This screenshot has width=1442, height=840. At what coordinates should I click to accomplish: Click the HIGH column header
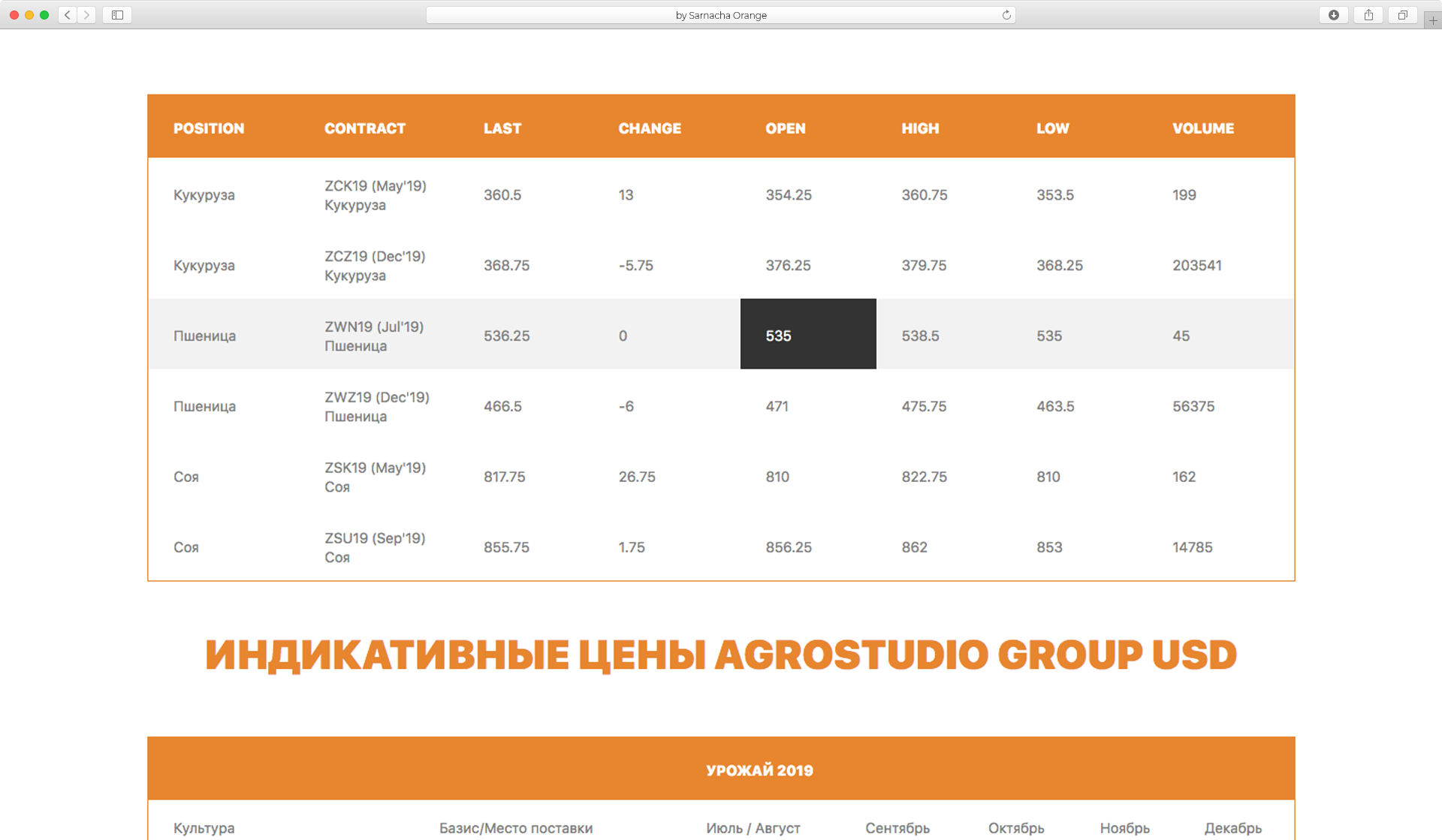pos(920,128)
